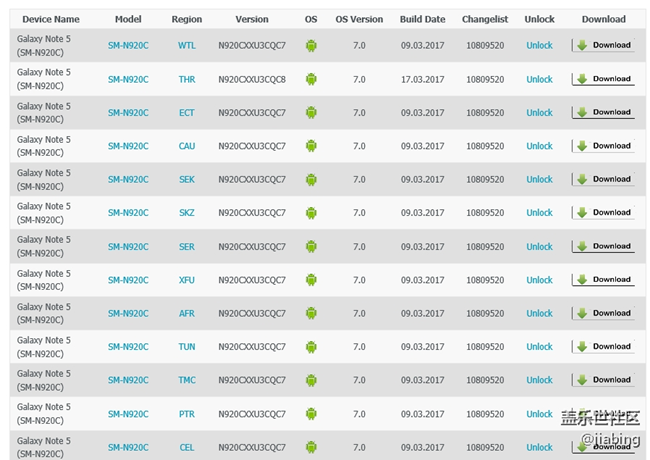Click the Android icon in the AFR row
The image size is (650, 460).
point(311,313)
